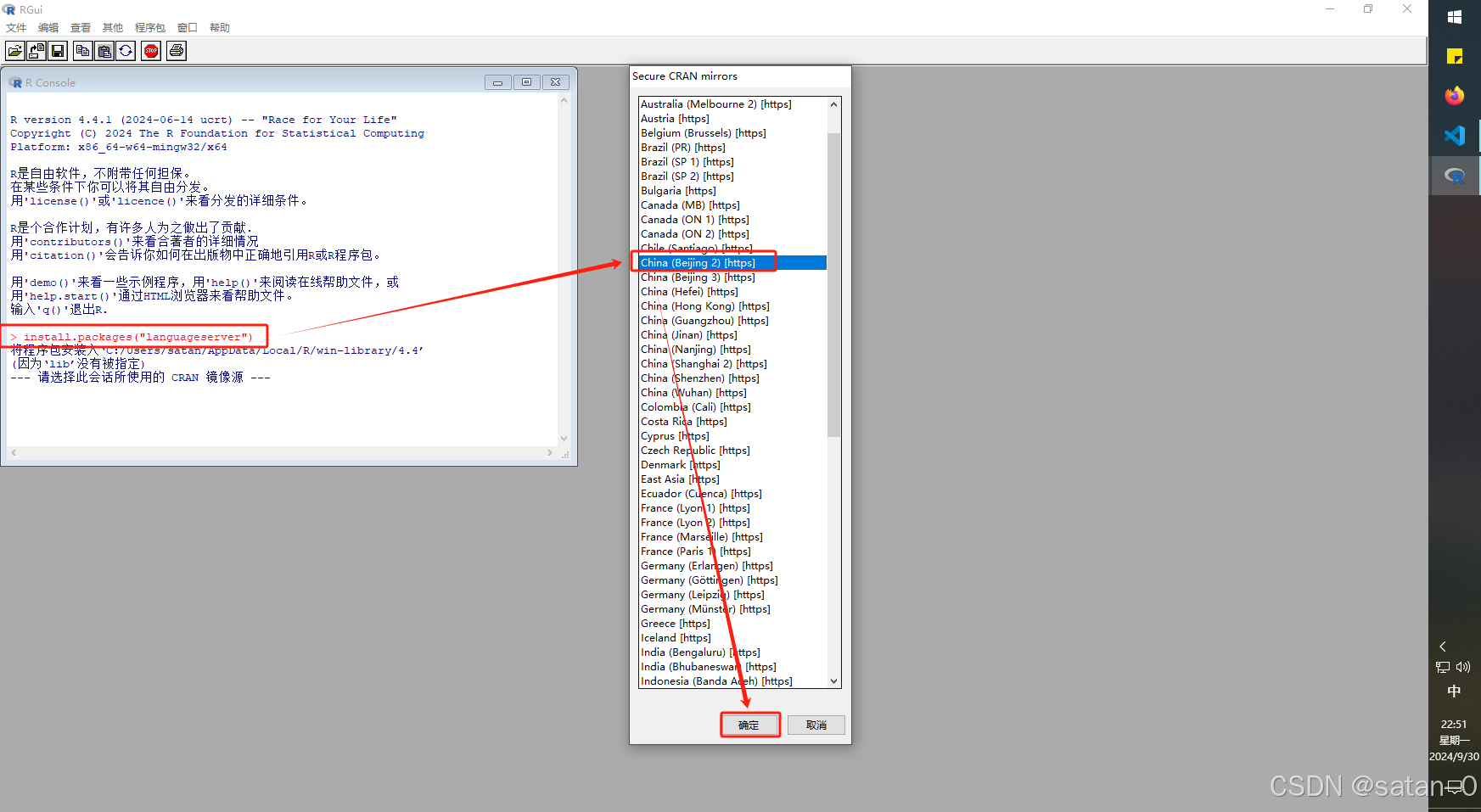Screen dimensions: 1481x812
Task: Open the notification center icon
Action: click(1455, 787)
